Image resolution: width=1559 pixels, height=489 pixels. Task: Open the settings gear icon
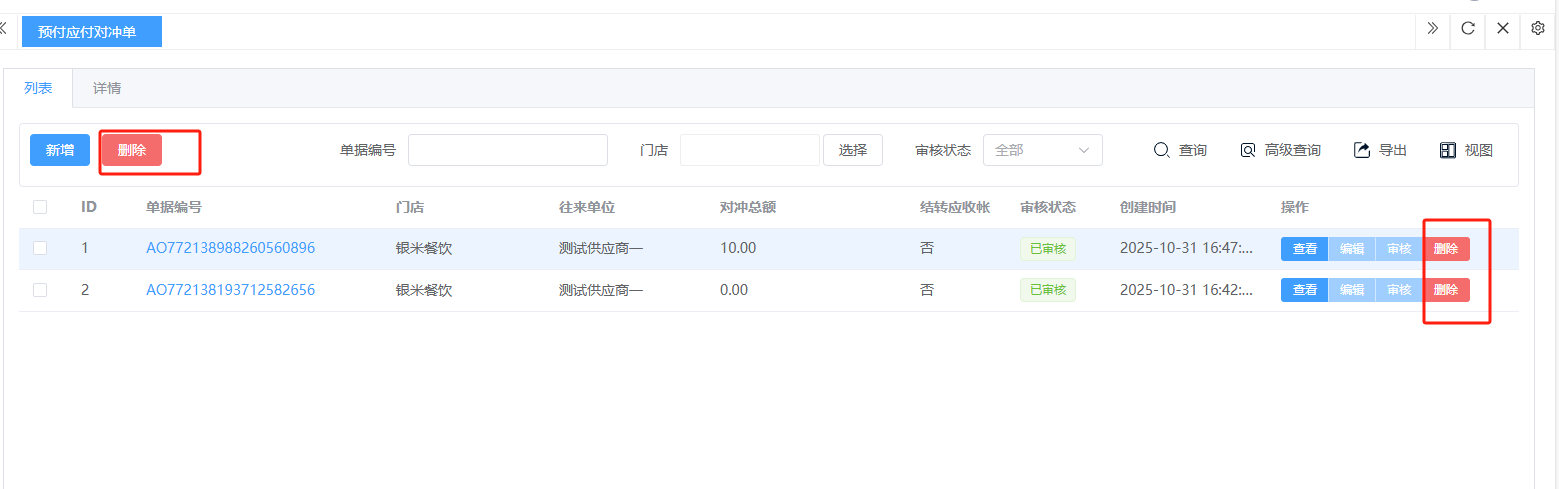[x=1538, y=29]
